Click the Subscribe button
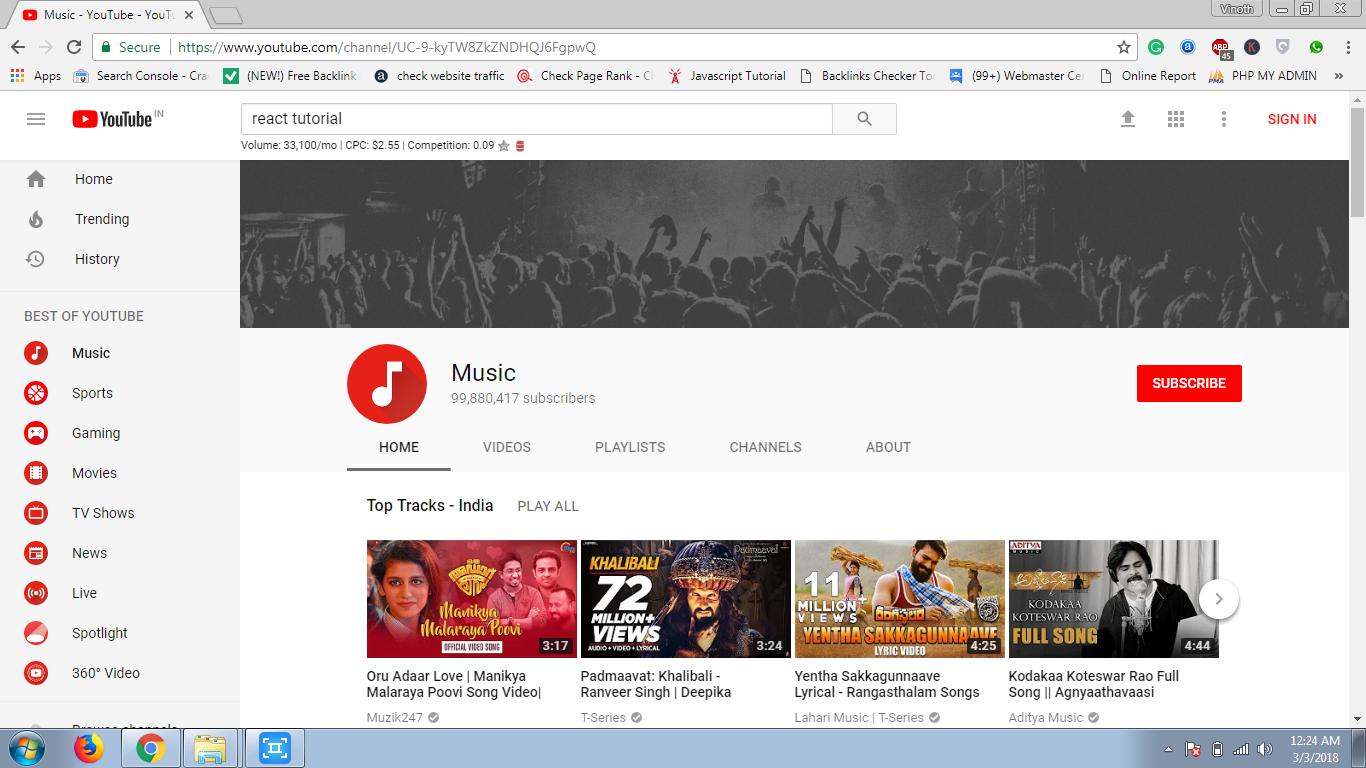The height and width of the screenshot is (768, 1366). (1189, 383)
